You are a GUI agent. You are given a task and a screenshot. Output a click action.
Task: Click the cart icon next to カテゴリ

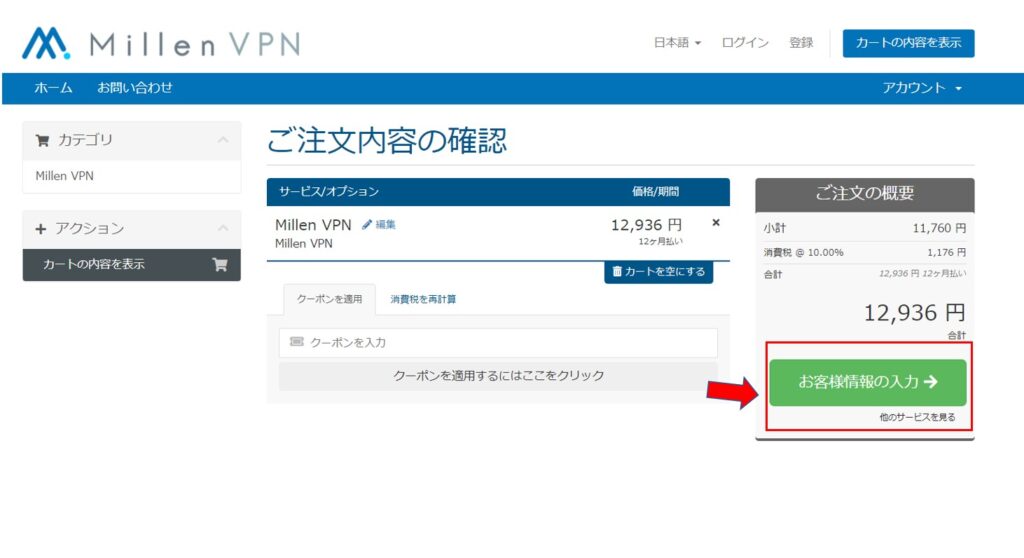coord(42,140)
